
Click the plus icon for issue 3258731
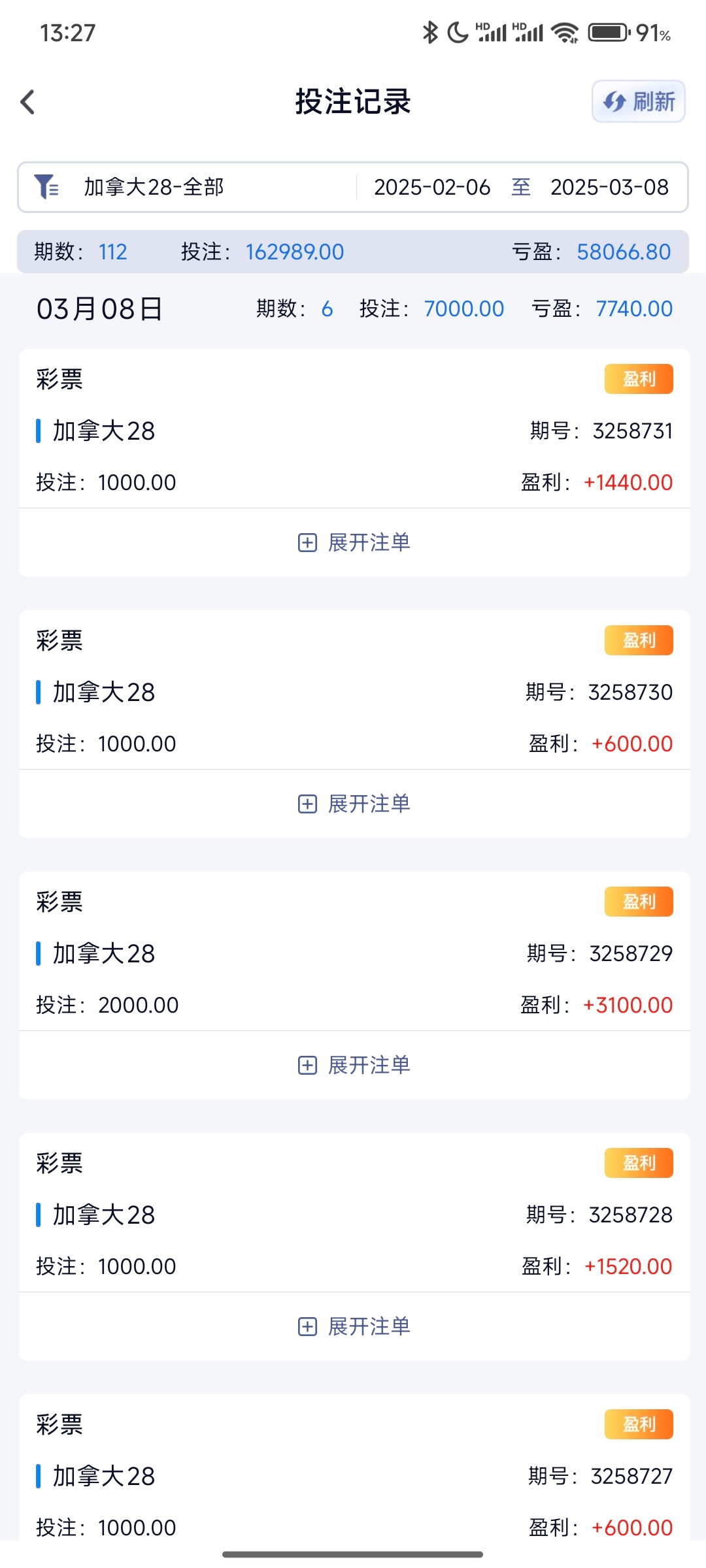307,542
